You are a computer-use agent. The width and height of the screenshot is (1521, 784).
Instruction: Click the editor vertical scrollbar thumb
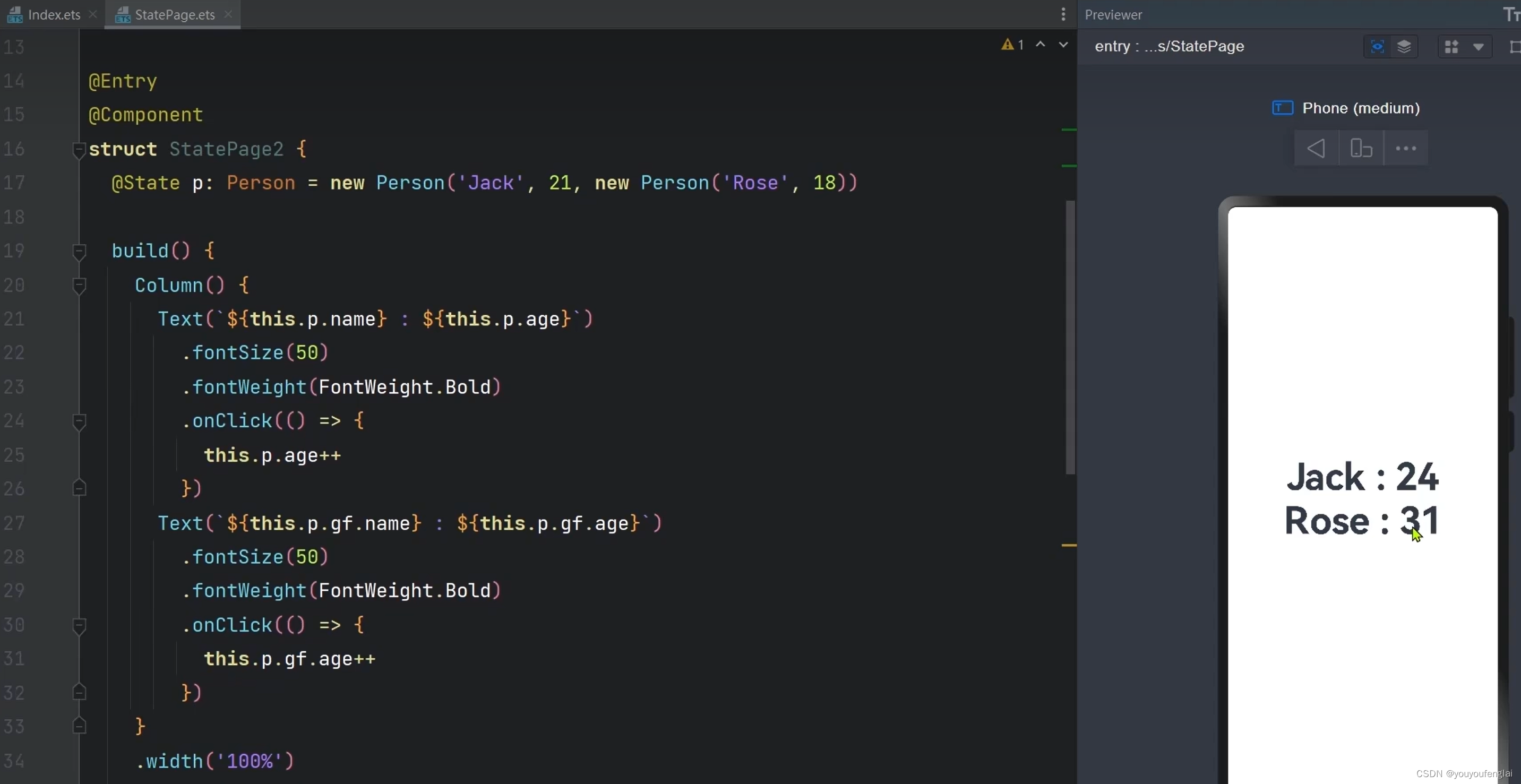1070,338
